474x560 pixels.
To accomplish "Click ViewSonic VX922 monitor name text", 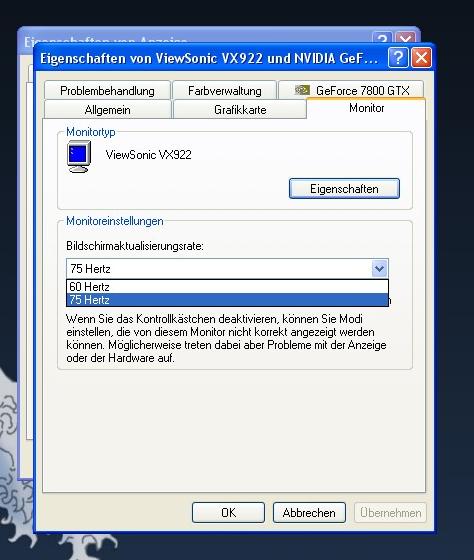I will pos(149,155).
